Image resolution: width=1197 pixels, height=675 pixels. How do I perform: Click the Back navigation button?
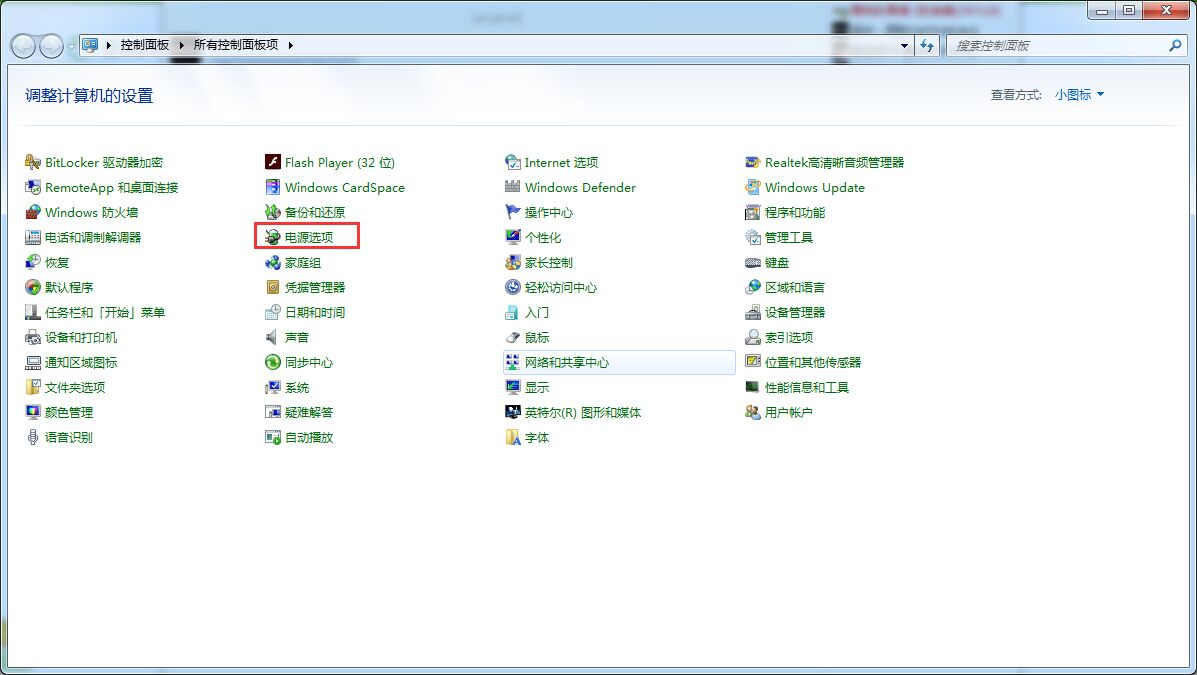(23, 47)
